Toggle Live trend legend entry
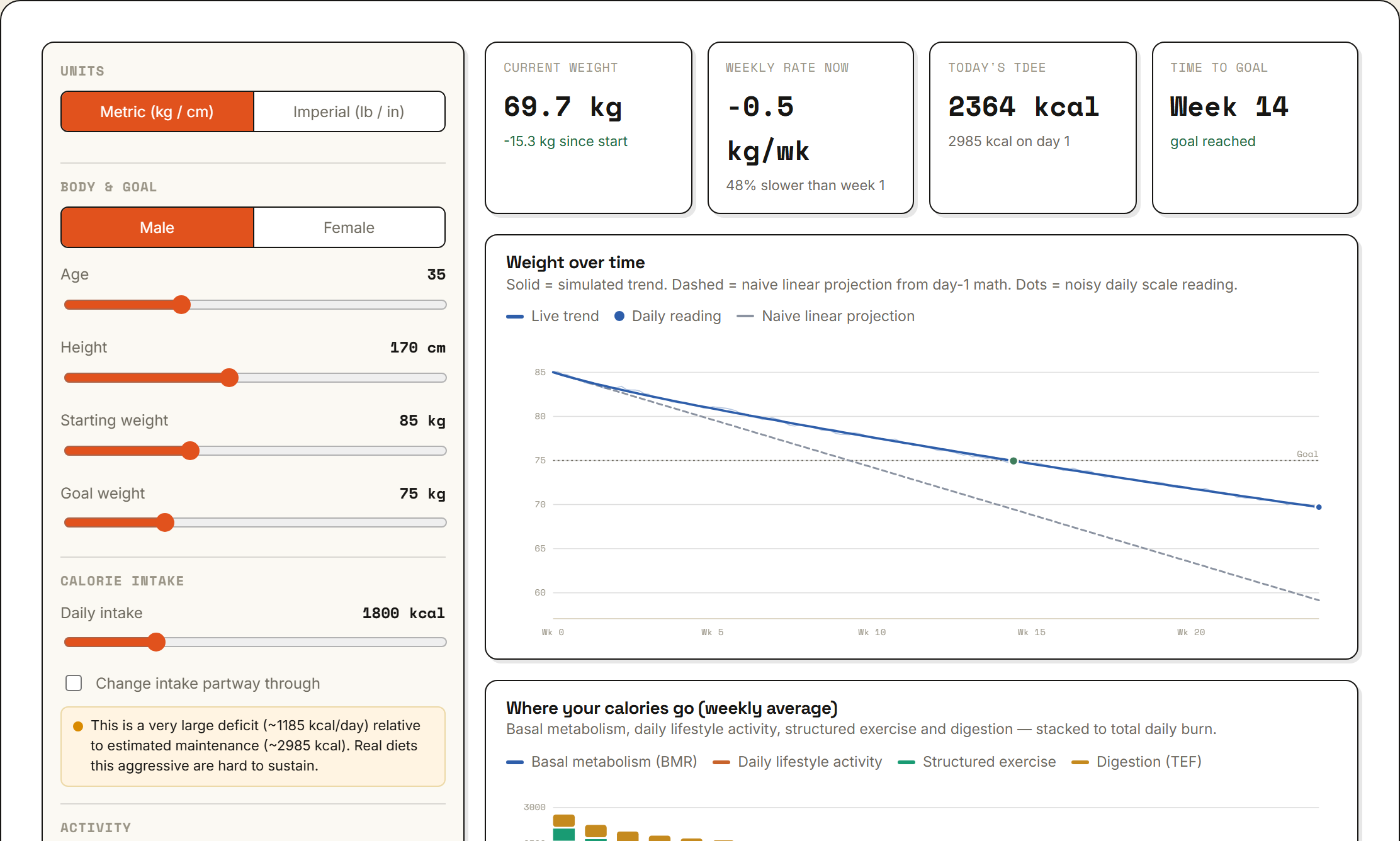The width and height of the screenshot is (1400, 841). pos(553,316)
